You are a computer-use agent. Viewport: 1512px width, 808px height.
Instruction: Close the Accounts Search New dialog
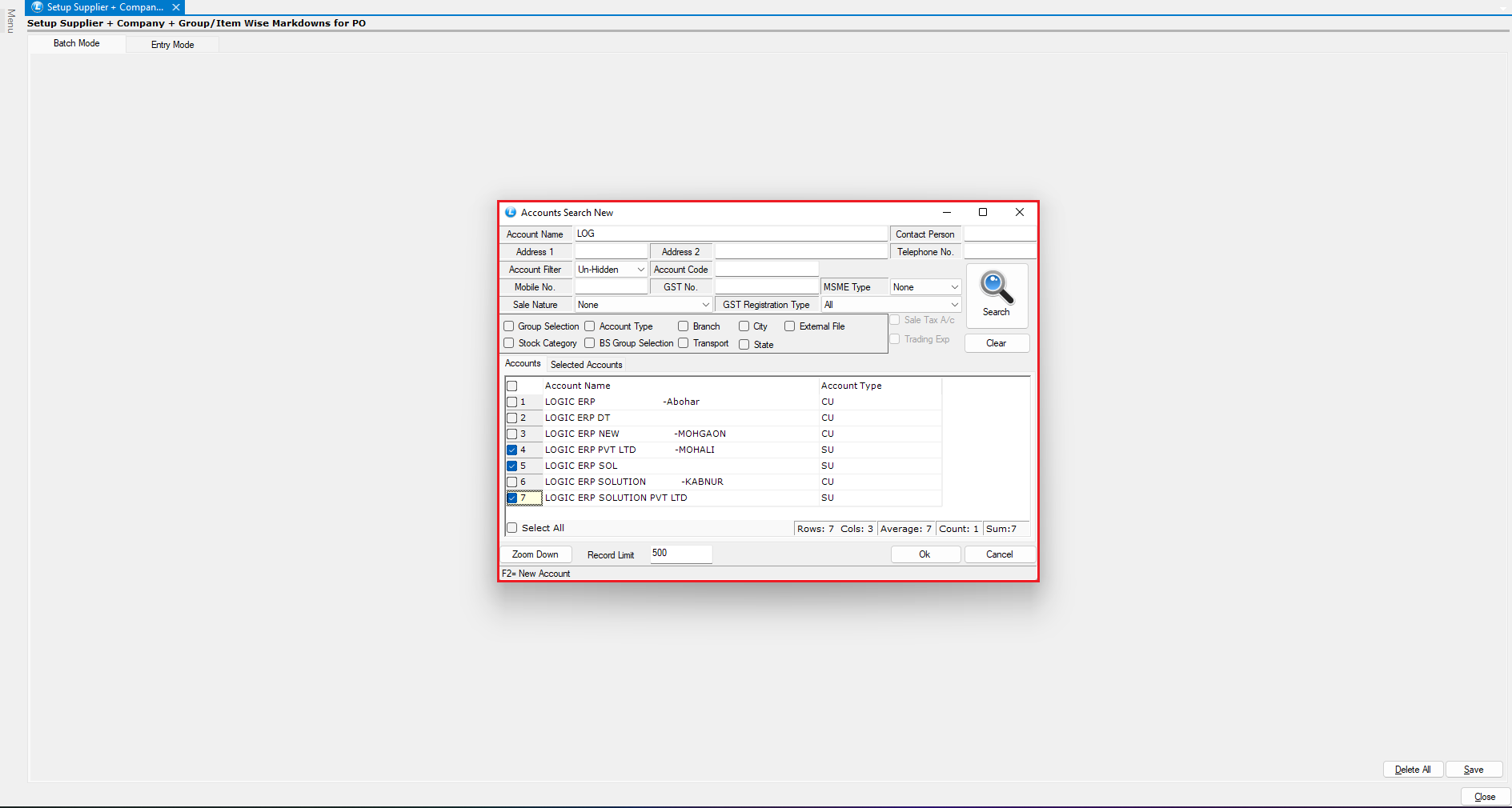[x=1019, y=212]
